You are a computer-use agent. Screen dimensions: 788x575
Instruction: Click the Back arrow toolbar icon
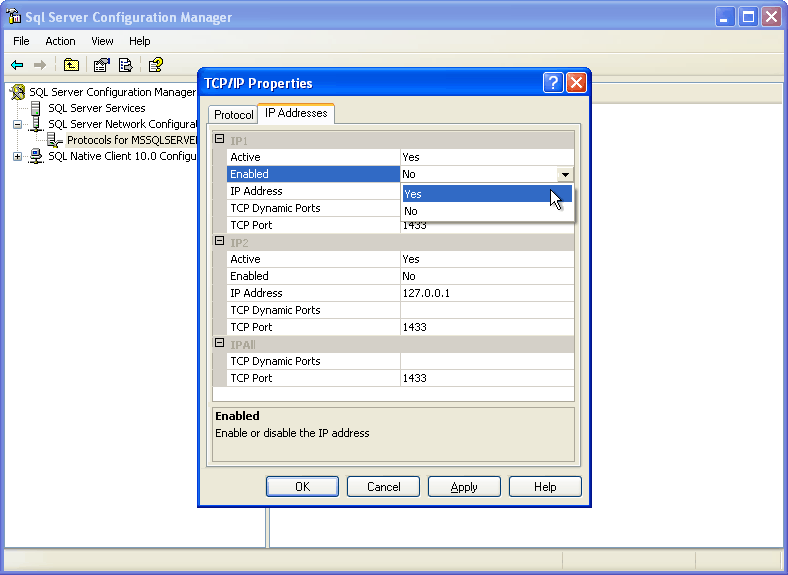(x=17, y=65)
